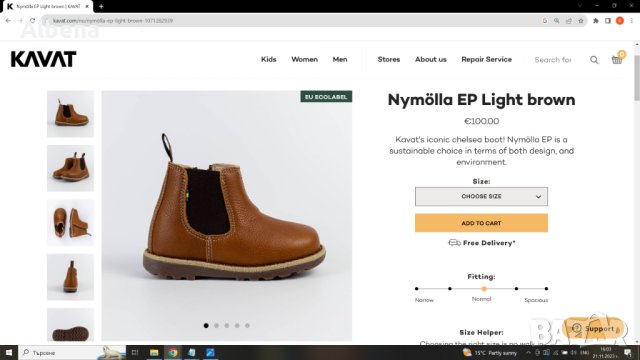The width and height of the screenshot is (640, 360).
Task: Click the Size Helper heading
Action: [x=481, y=332]
